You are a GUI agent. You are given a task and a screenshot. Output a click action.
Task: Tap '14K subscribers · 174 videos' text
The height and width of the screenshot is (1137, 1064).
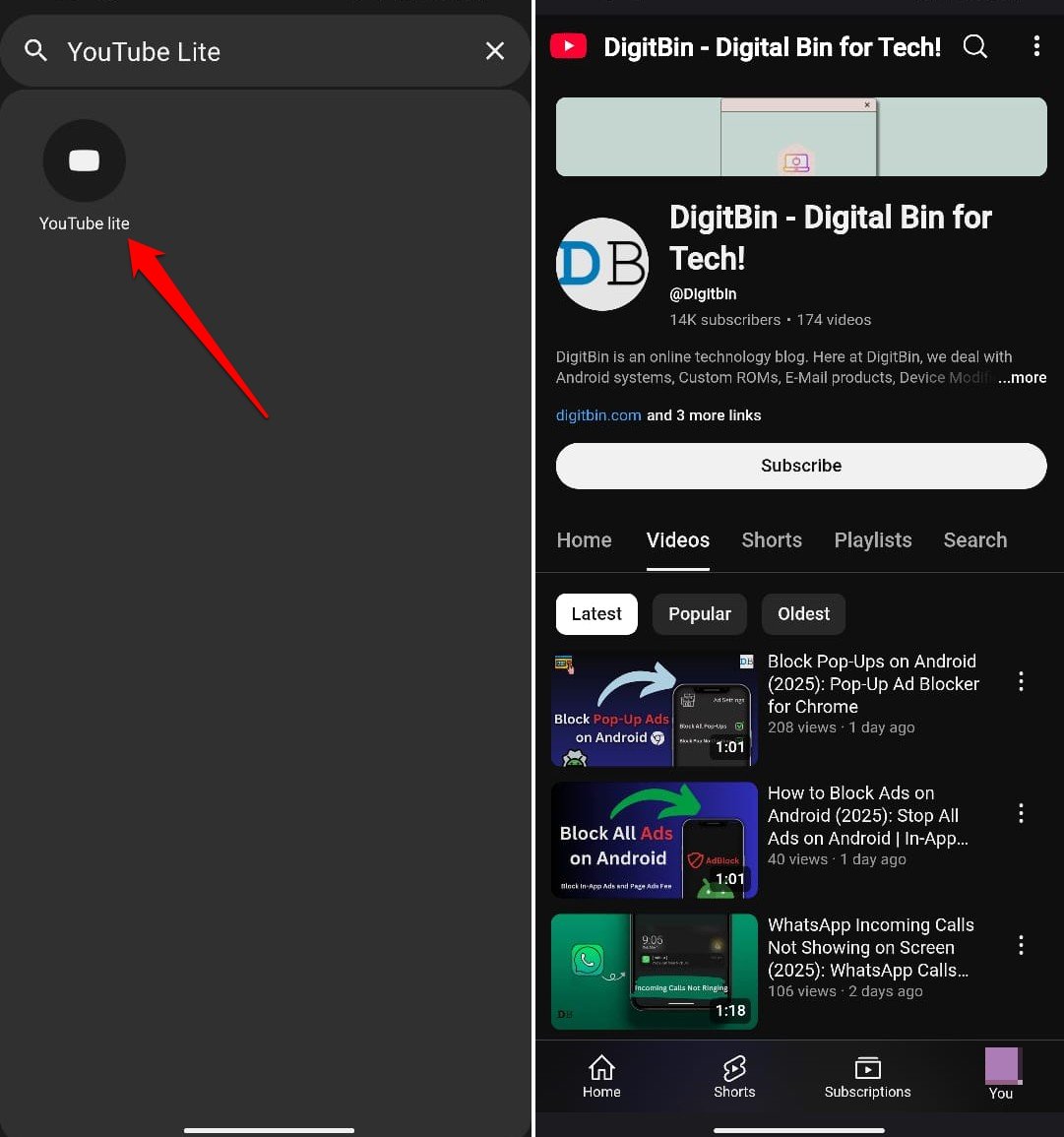(x=770, y=320)
